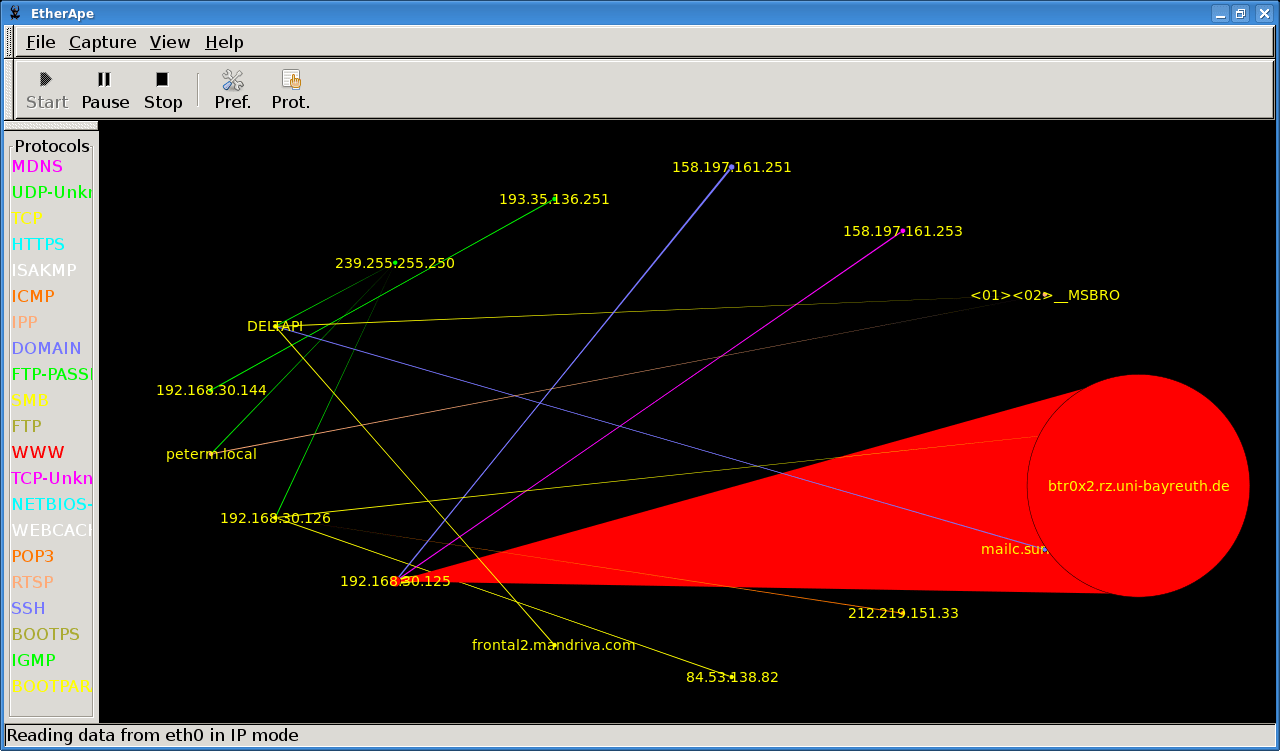Viewport: 1280px width, 751px height.
Task: Click the FTP-PASSIVE protocol entry
Action: point(52,374)
